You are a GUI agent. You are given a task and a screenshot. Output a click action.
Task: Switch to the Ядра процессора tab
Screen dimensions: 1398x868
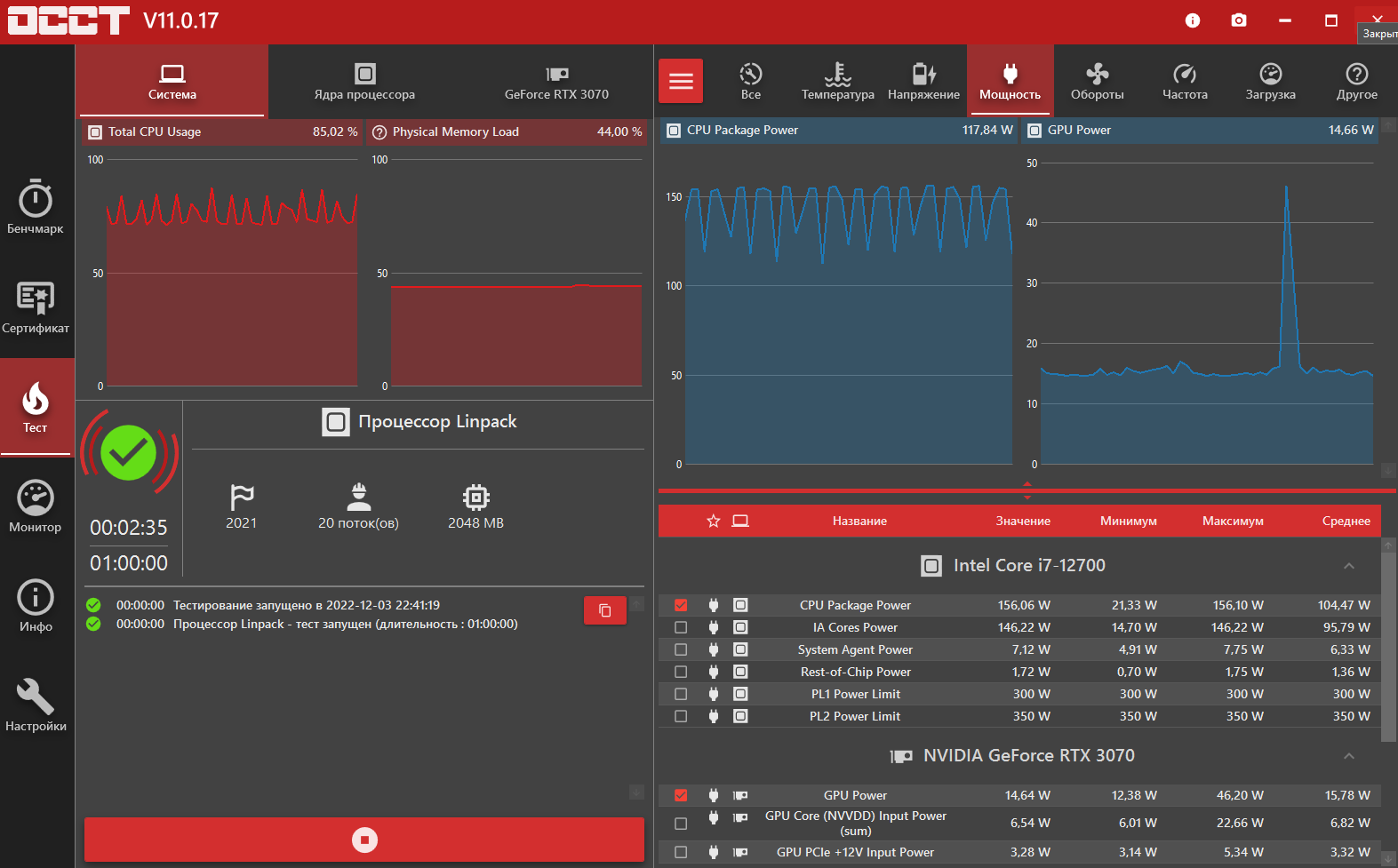point(364,82)
